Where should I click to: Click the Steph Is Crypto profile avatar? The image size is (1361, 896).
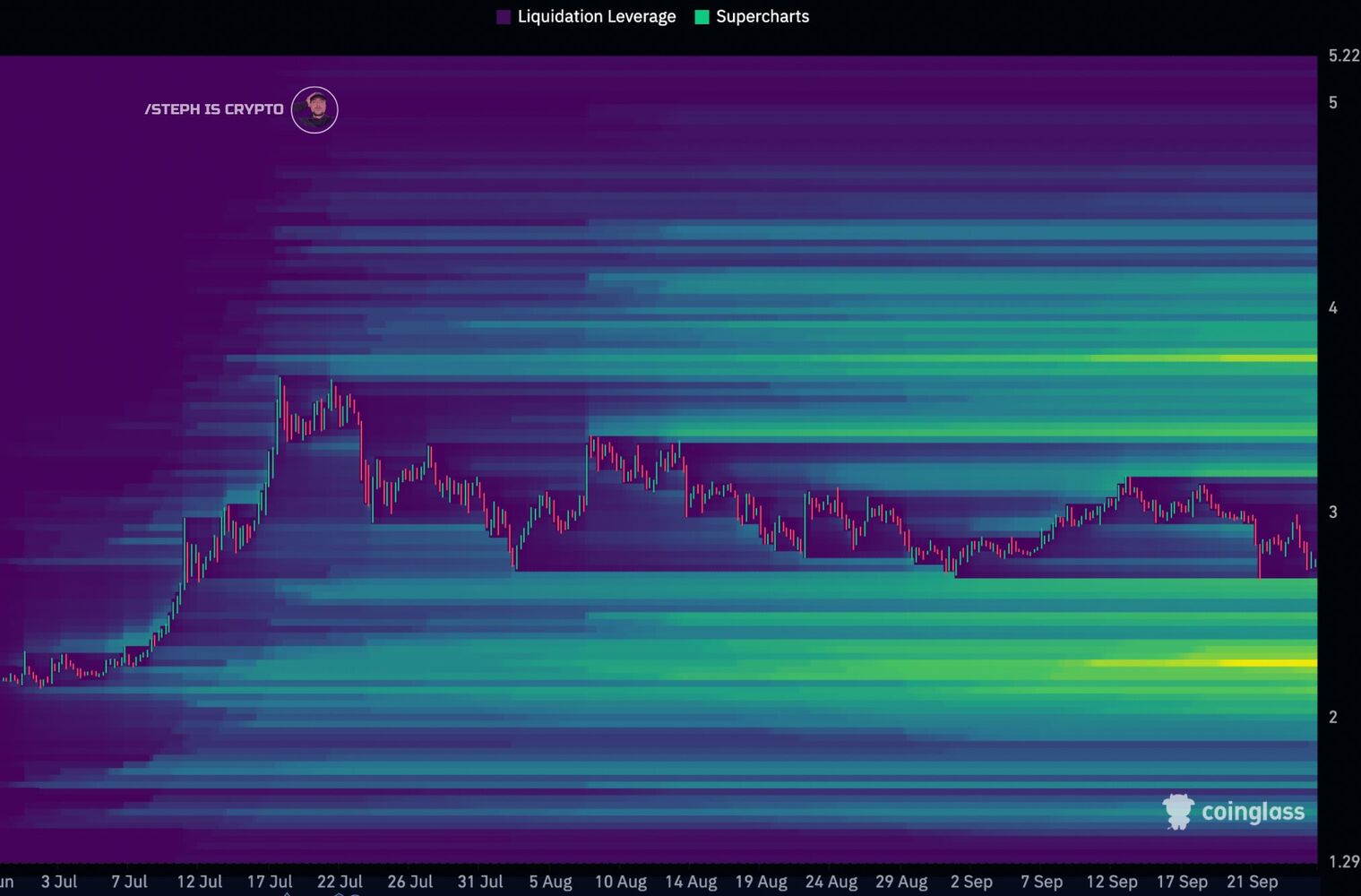[x=314, y=110]
